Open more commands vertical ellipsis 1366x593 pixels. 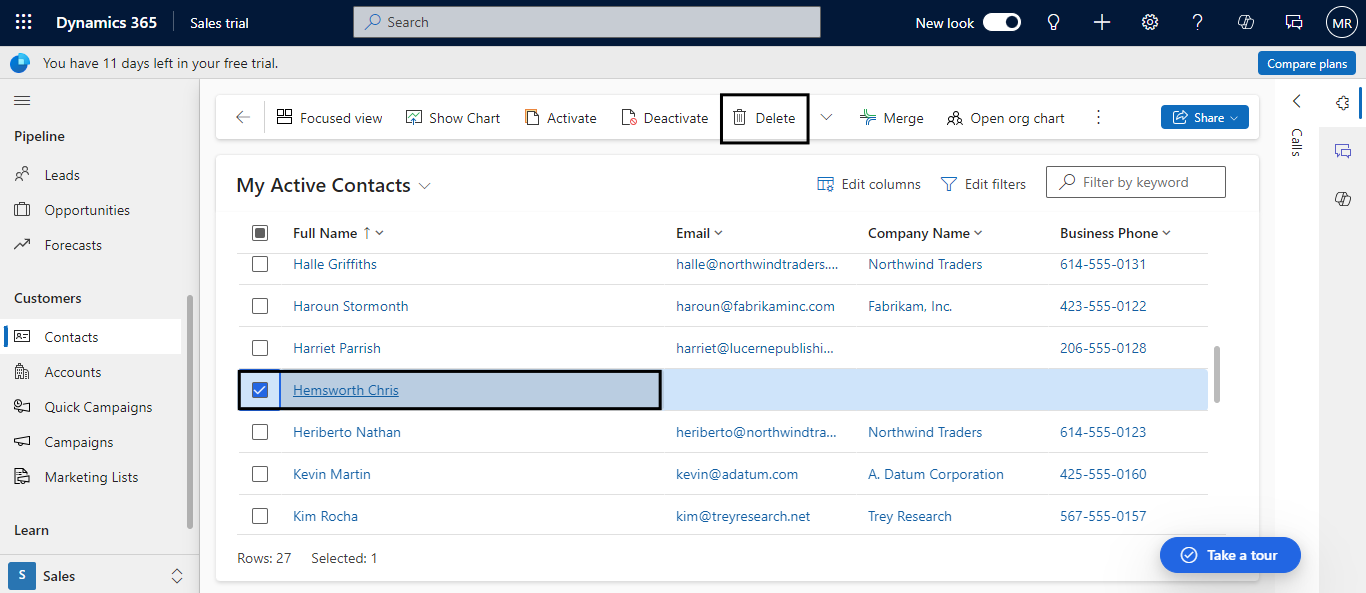pos(1098,118)
